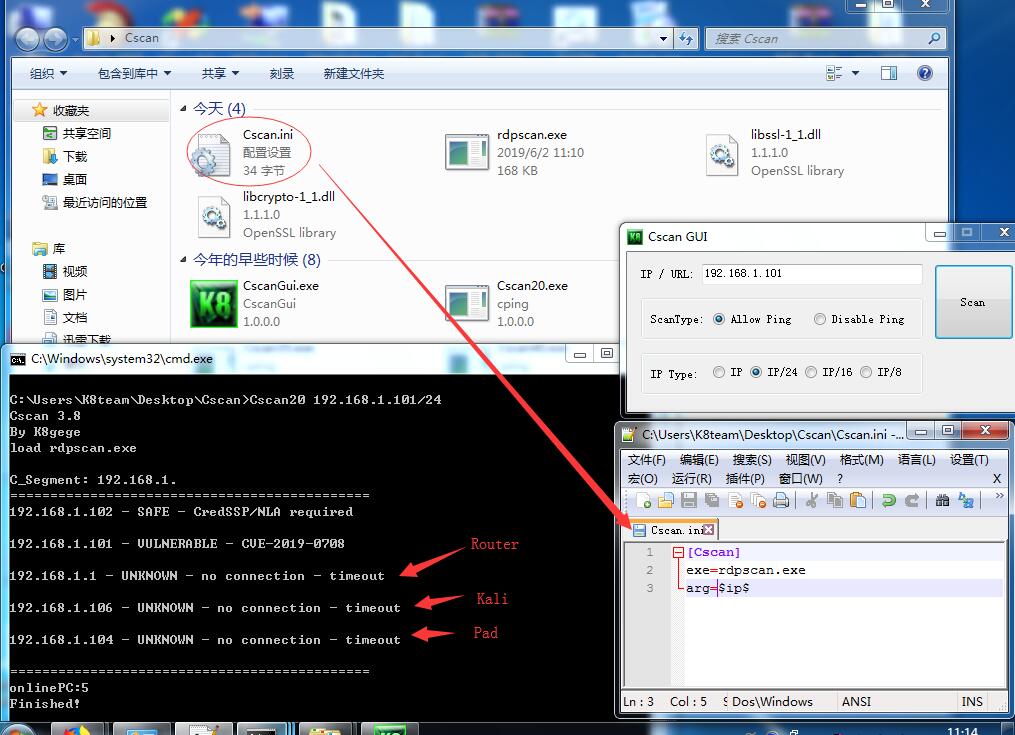The image size is (1015, 735).
Task: Click Close document icon in Notepad++ toolbar
Action: (735, 500)
